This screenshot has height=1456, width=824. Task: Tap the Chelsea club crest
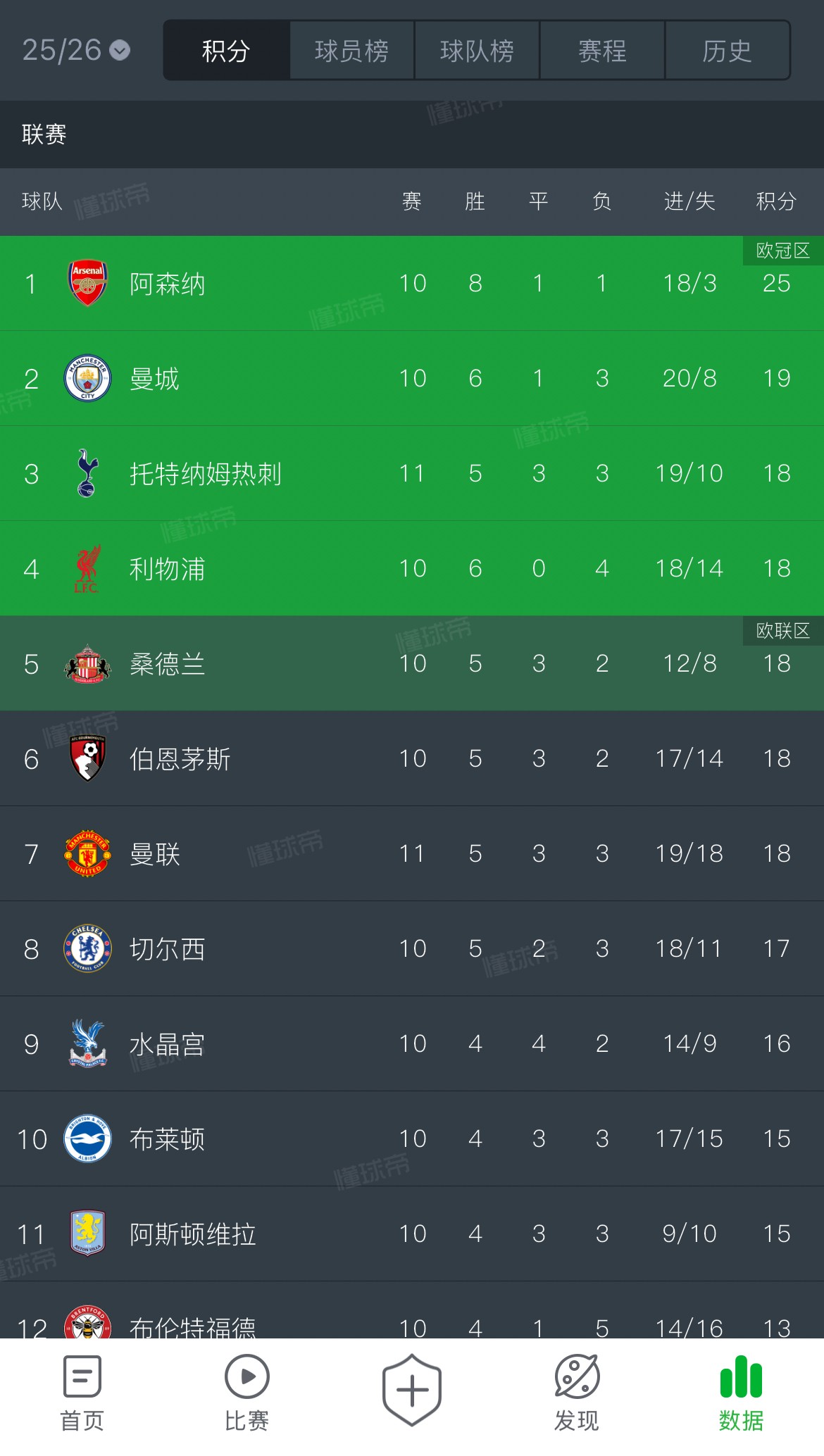[87, 948]
